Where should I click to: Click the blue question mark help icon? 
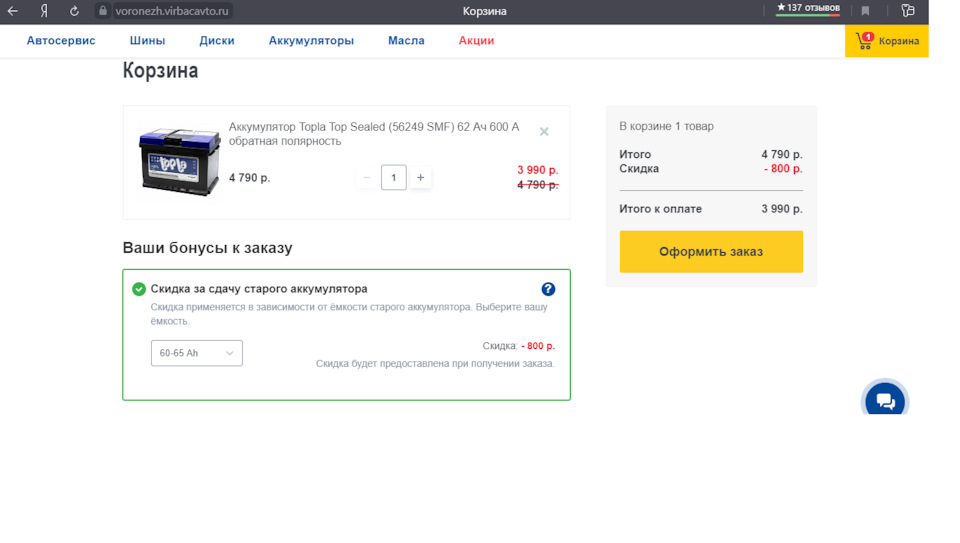548,289
